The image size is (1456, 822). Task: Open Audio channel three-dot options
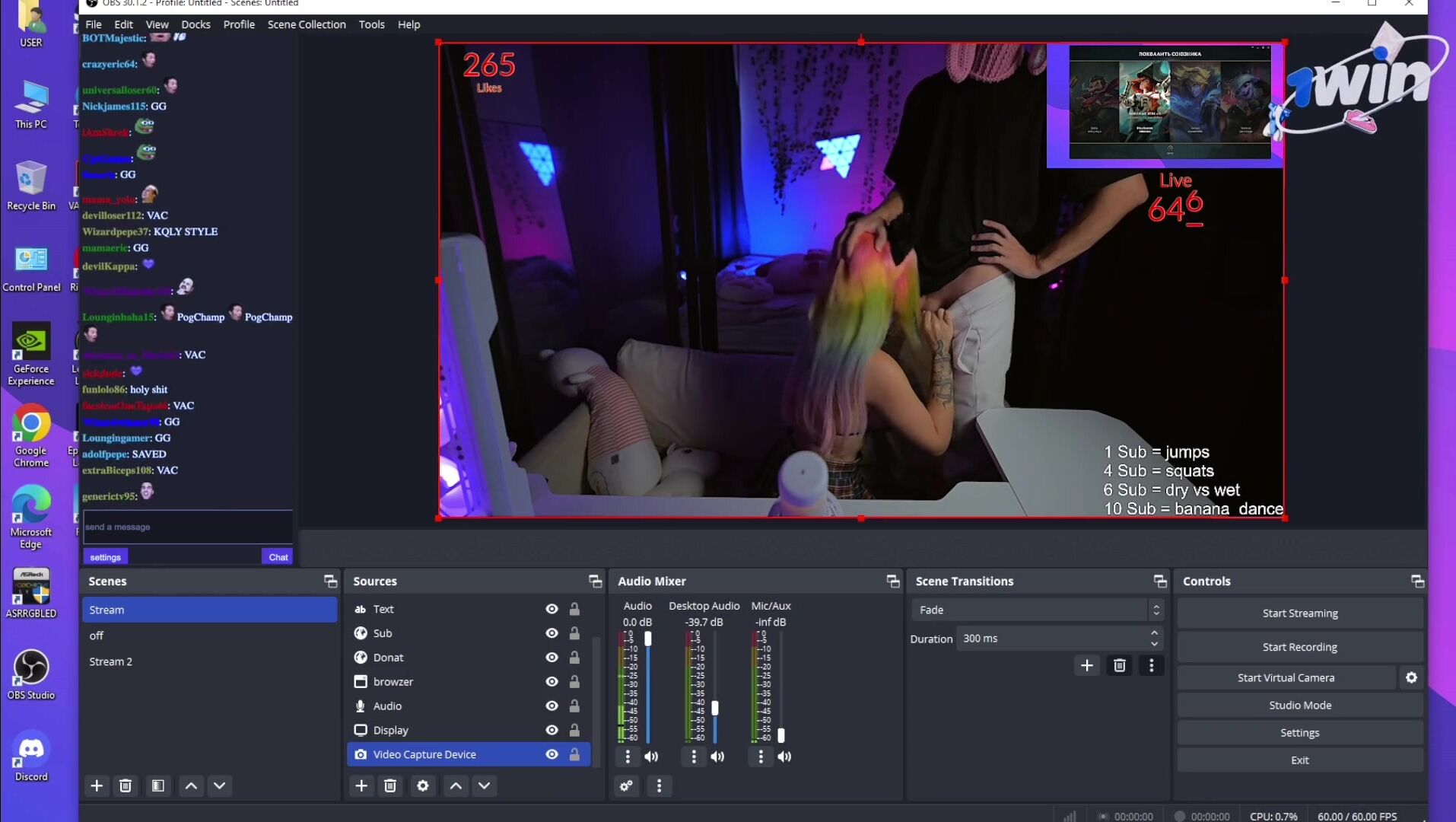[628, 757]
